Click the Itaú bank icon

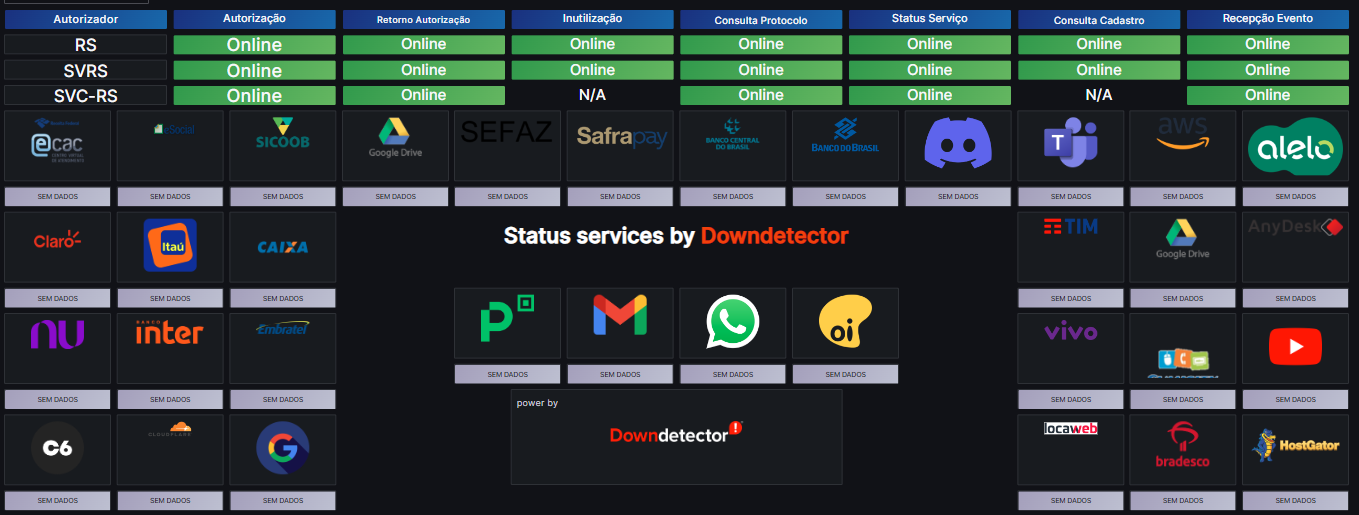coord(171,247)
